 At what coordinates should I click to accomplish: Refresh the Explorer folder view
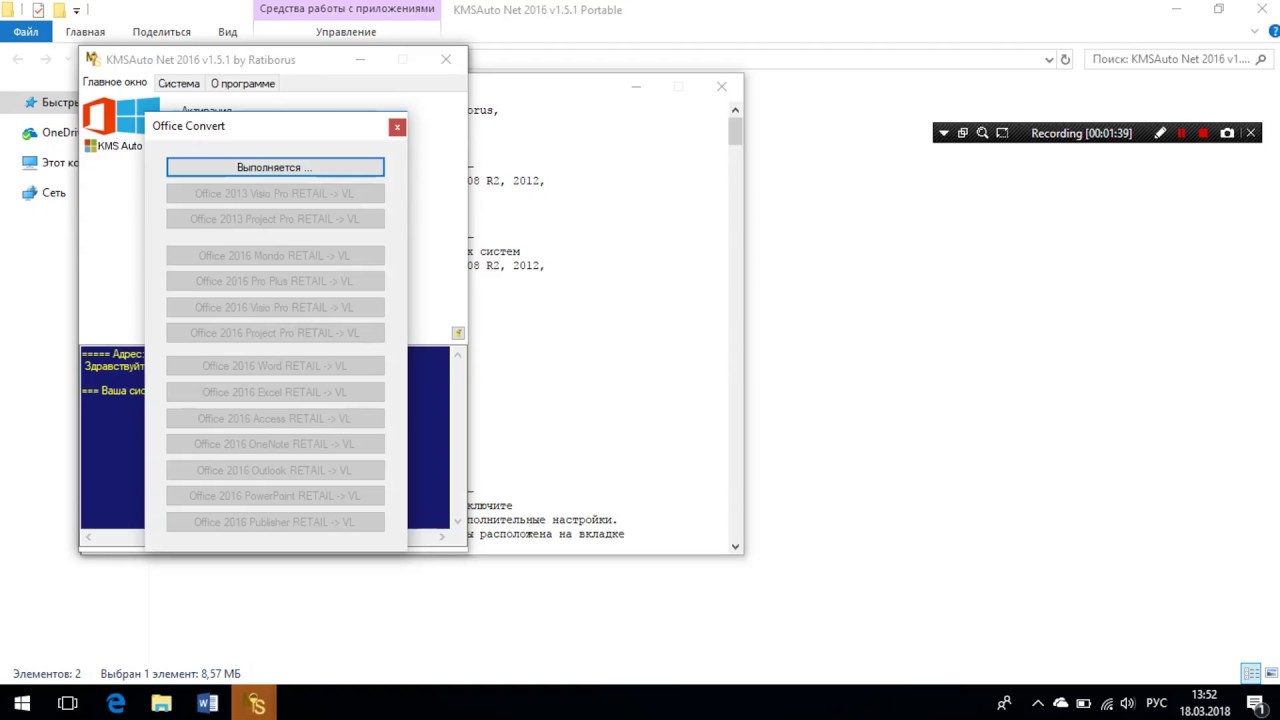[x=1065, y=60]
